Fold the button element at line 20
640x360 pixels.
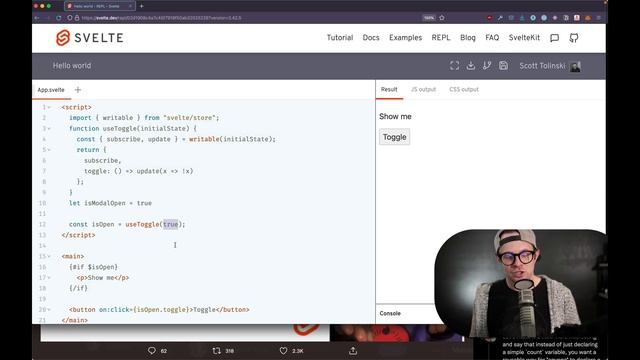(x=49, y=309)
